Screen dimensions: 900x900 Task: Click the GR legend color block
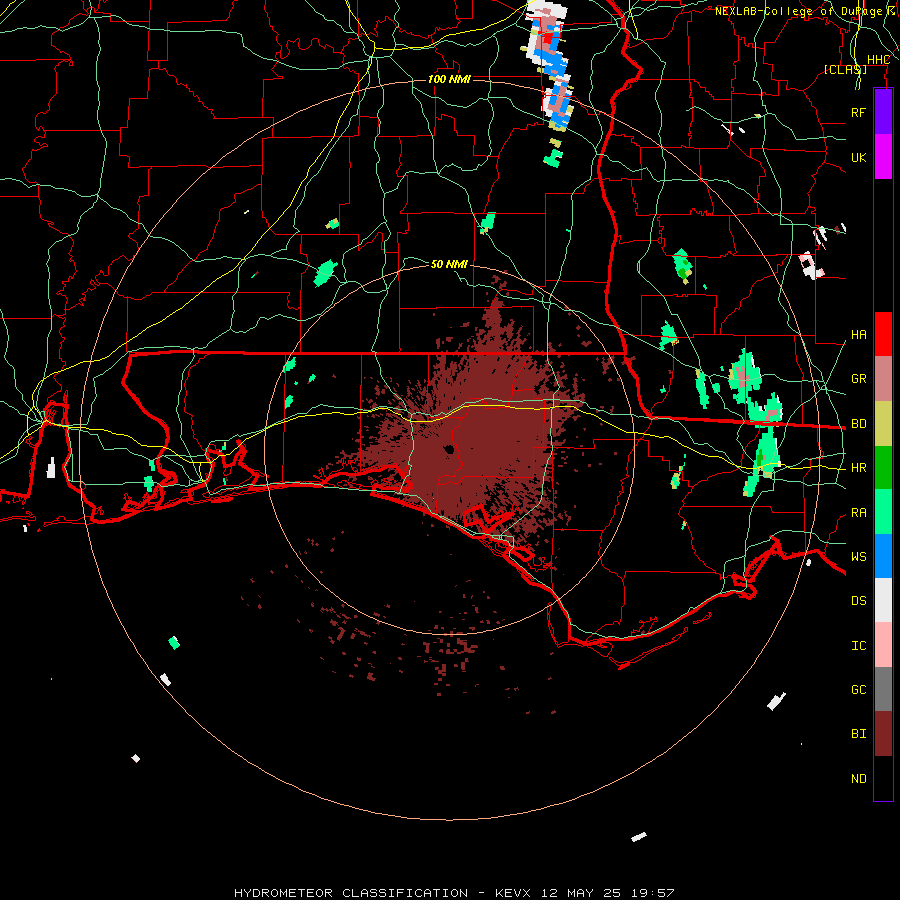tap(883, 378)
